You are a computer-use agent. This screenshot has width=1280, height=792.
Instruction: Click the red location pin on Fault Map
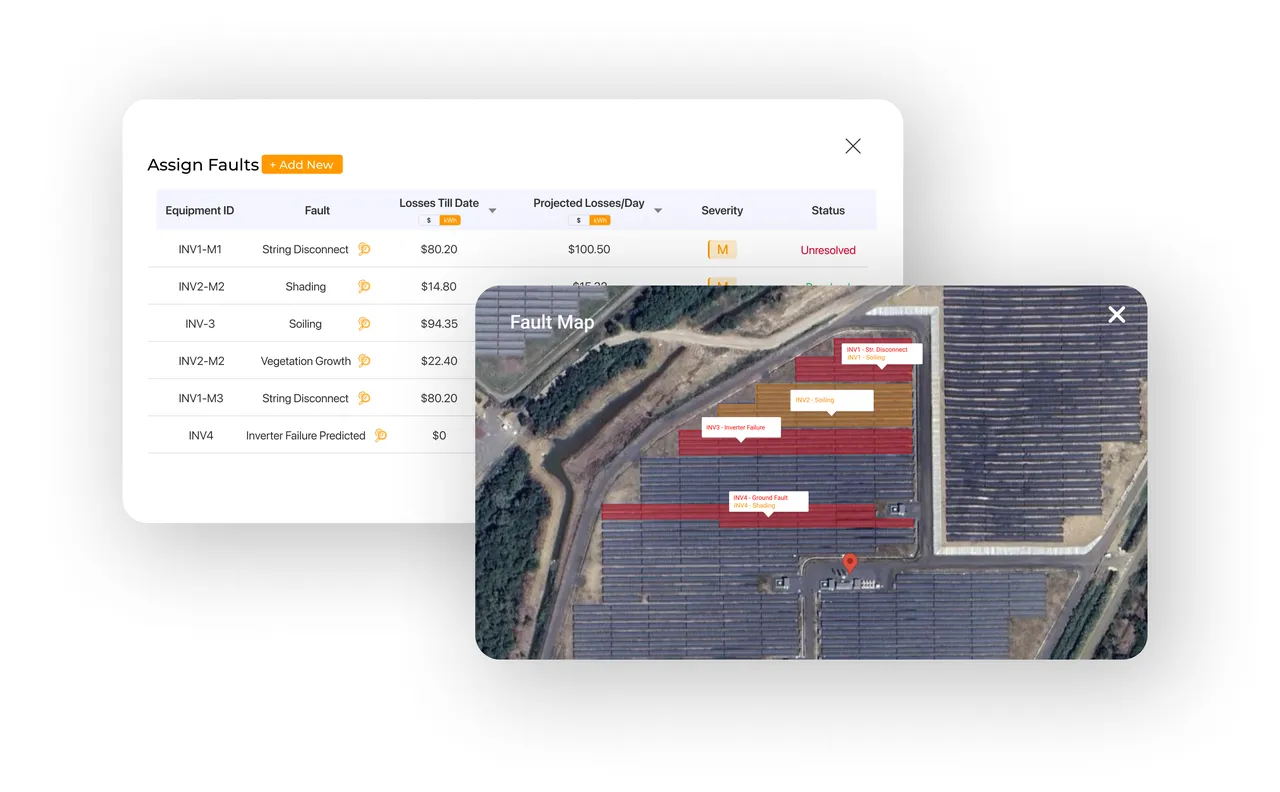pyautogui.click(x=850, y=564)
